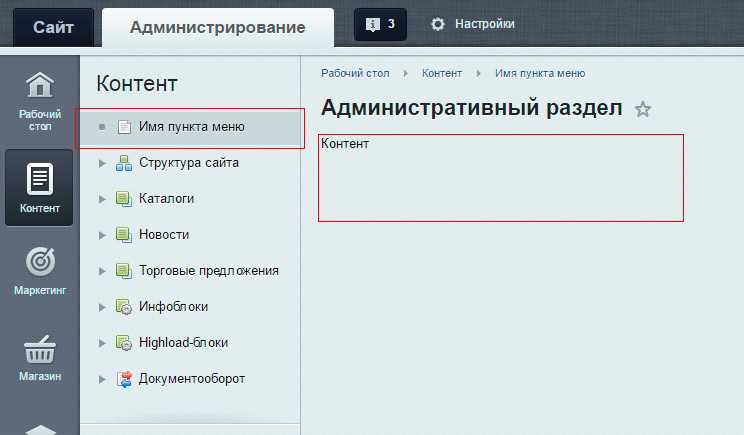Open Торговые предложения tree item
Screen dimensions: 744x435
(209, 271)
